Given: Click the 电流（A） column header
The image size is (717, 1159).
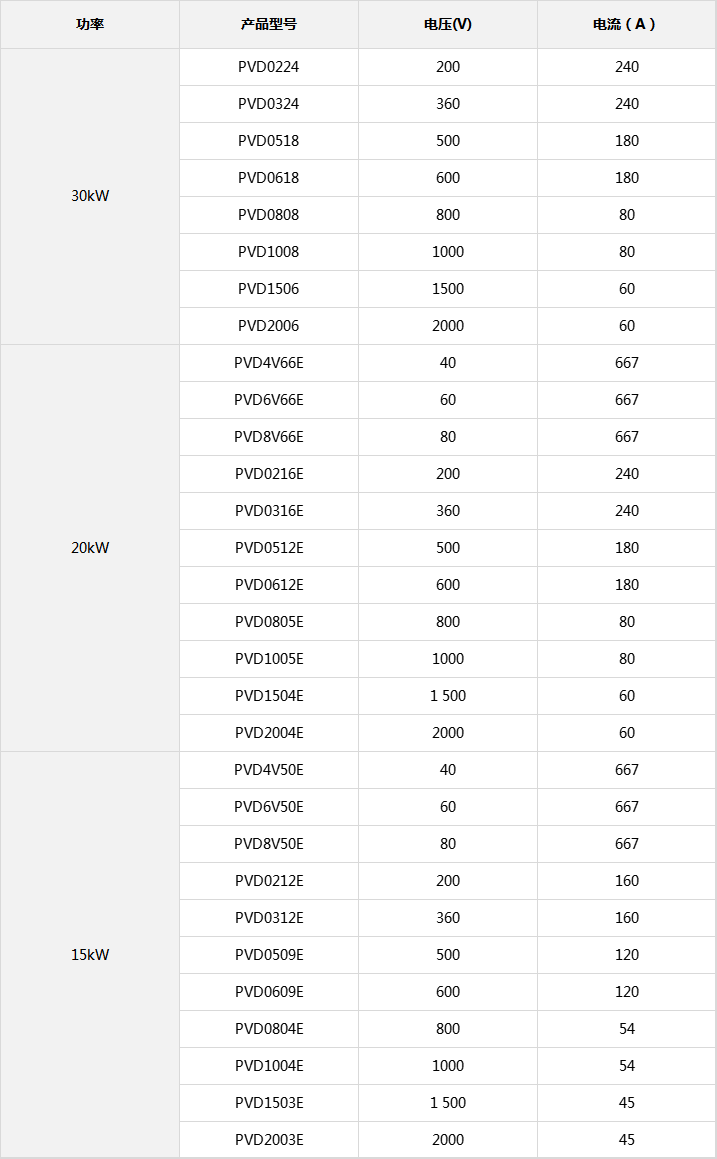Looking at the screenshot, I should pos(626,24).
